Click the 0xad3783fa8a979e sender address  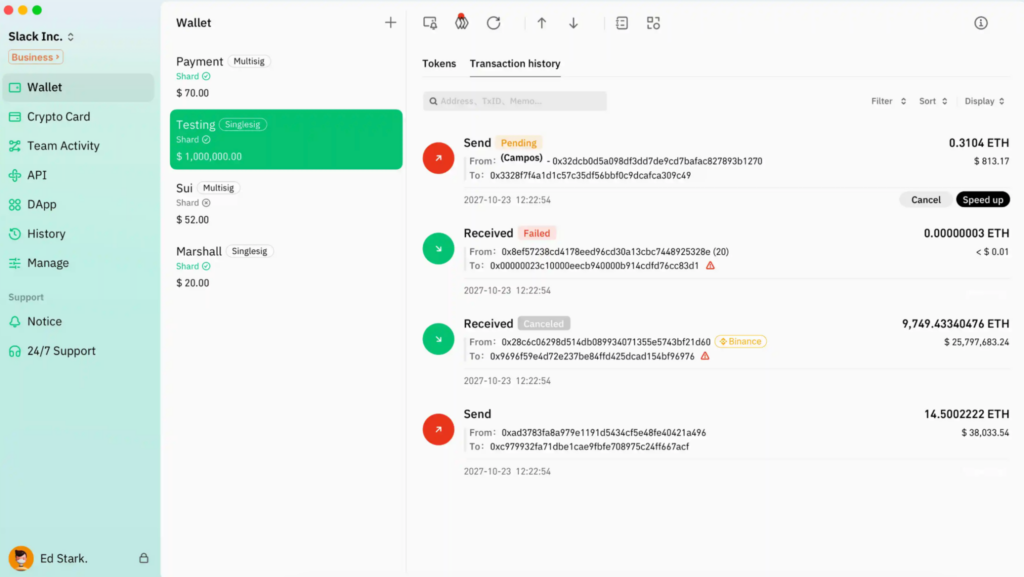coord(603,433)
